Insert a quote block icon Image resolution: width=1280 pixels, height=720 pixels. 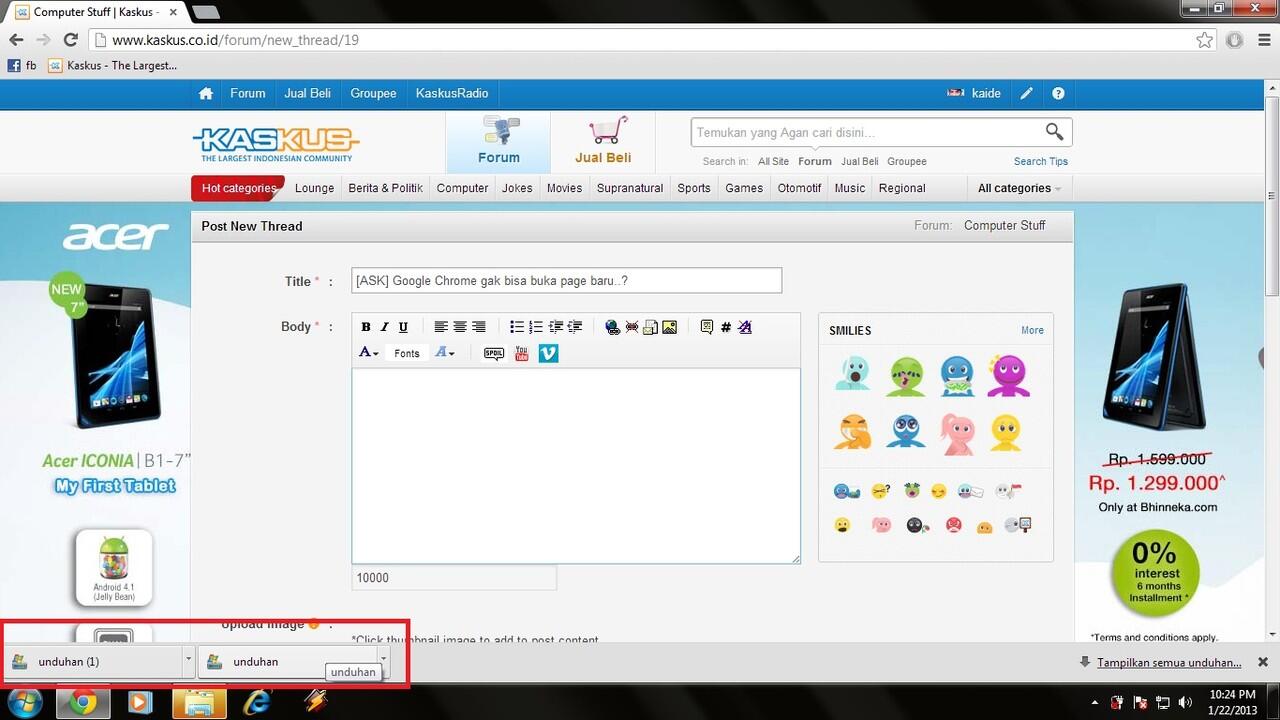coord(707,327)
